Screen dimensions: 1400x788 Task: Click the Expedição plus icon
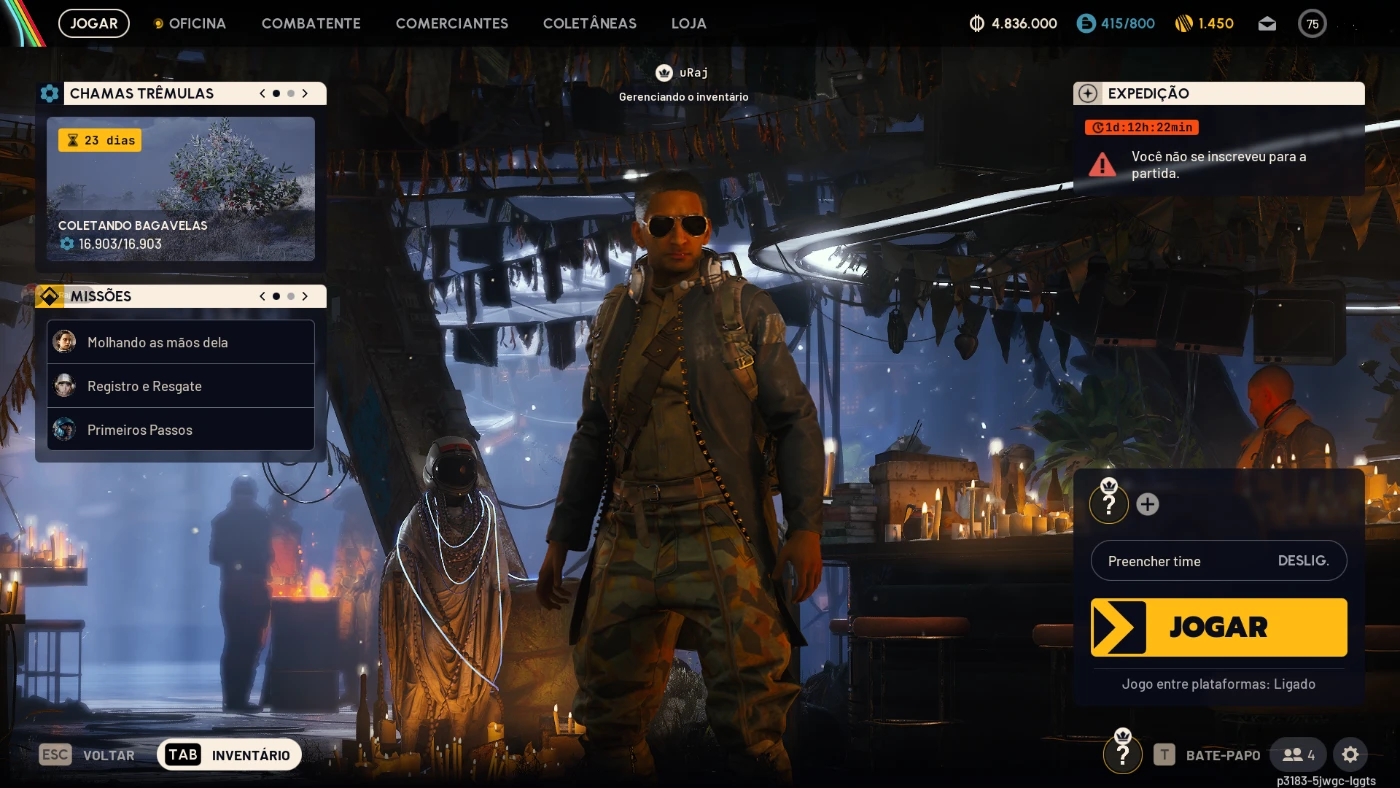[x=1088, y=93]
